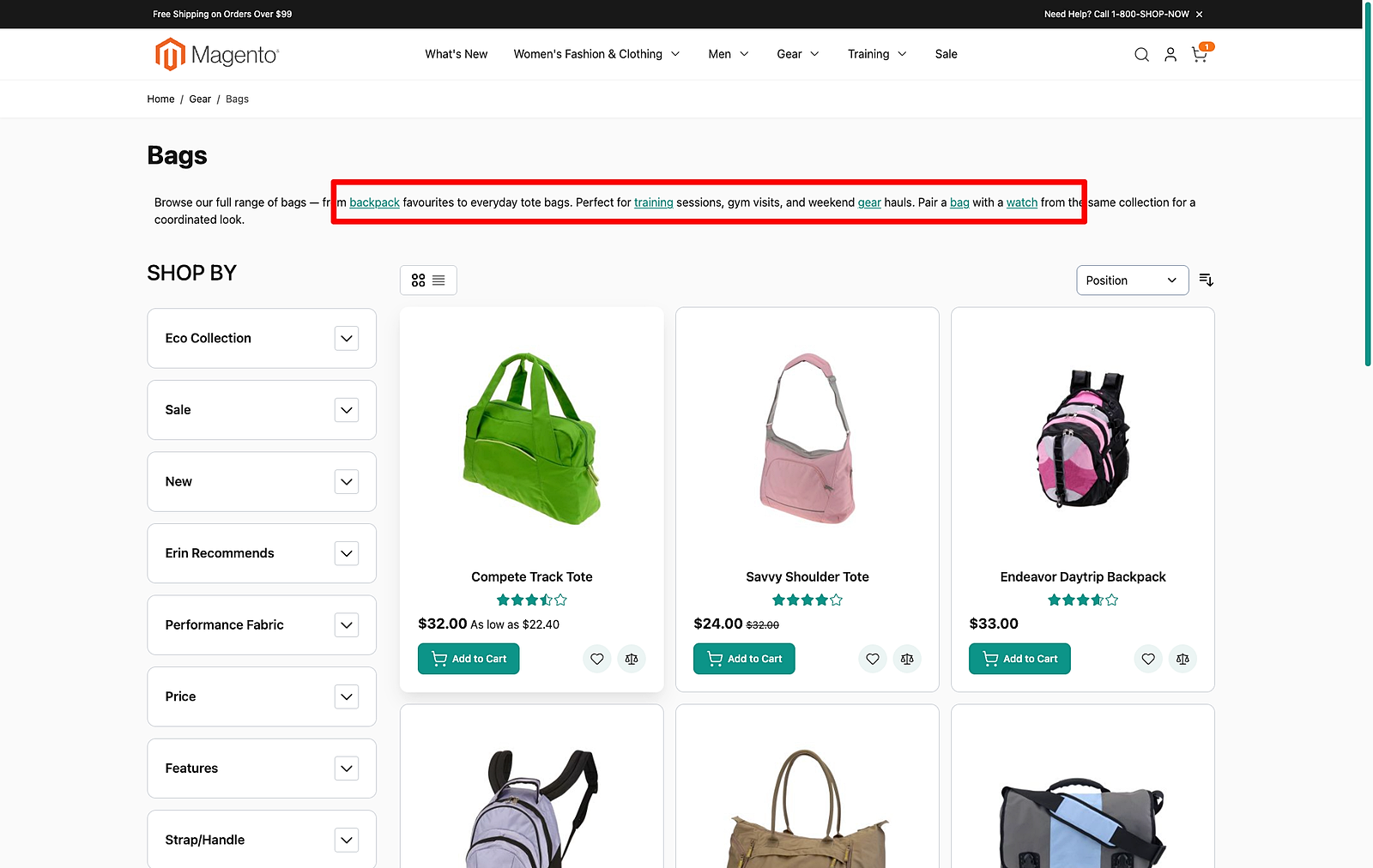Toggle wishlist heart on Compete Track Tote
The height and width of the screenshot is (868, 1373).
pyautogui.click(x=597, y=659)
